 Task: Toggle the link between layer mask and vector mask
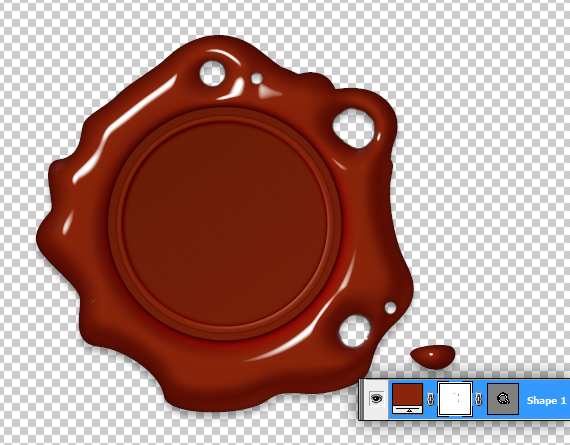[478, 399]
